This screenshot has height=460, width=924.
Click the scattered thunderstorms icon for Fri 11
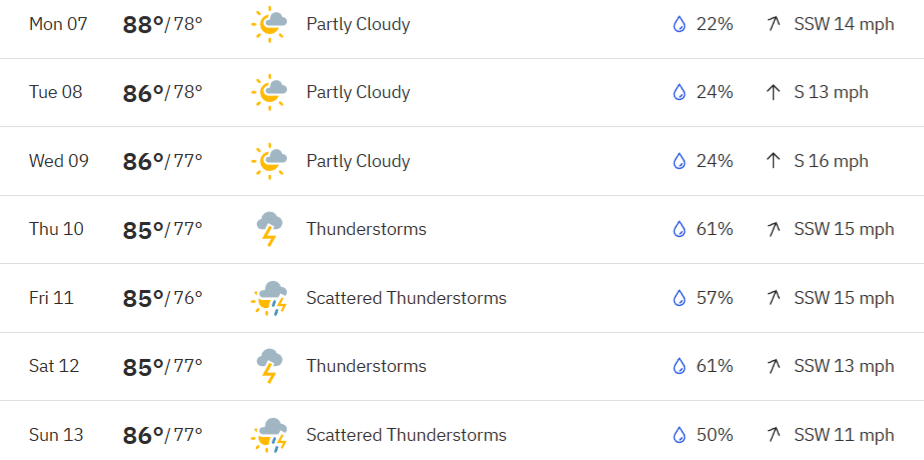pos(269,298)
